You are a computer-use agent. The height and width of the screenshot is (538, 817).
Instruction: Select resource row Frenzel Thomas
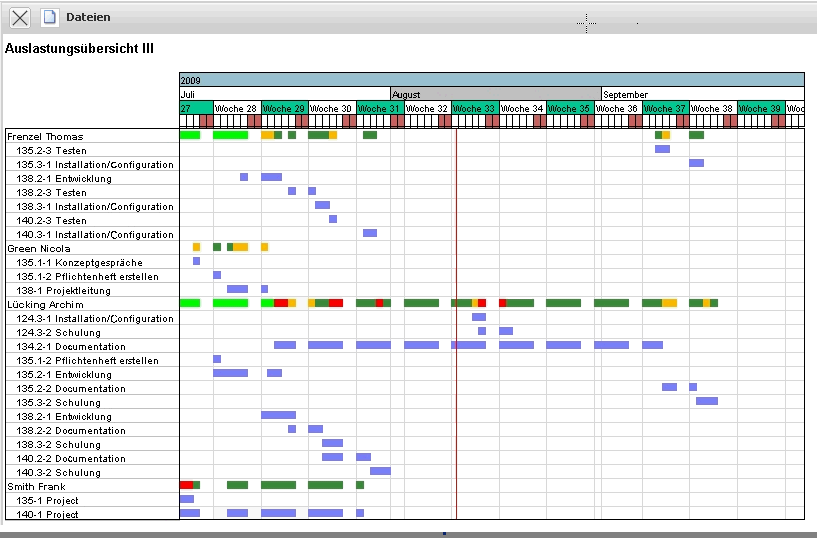pyautogui.click(x=92, y=136)
